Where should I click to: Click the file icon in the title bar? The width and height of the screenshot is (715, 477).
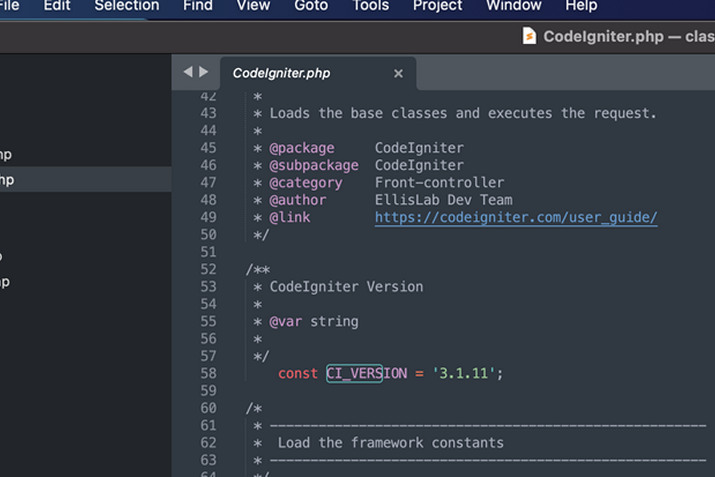pyautogui.click(x=529, y=36)
